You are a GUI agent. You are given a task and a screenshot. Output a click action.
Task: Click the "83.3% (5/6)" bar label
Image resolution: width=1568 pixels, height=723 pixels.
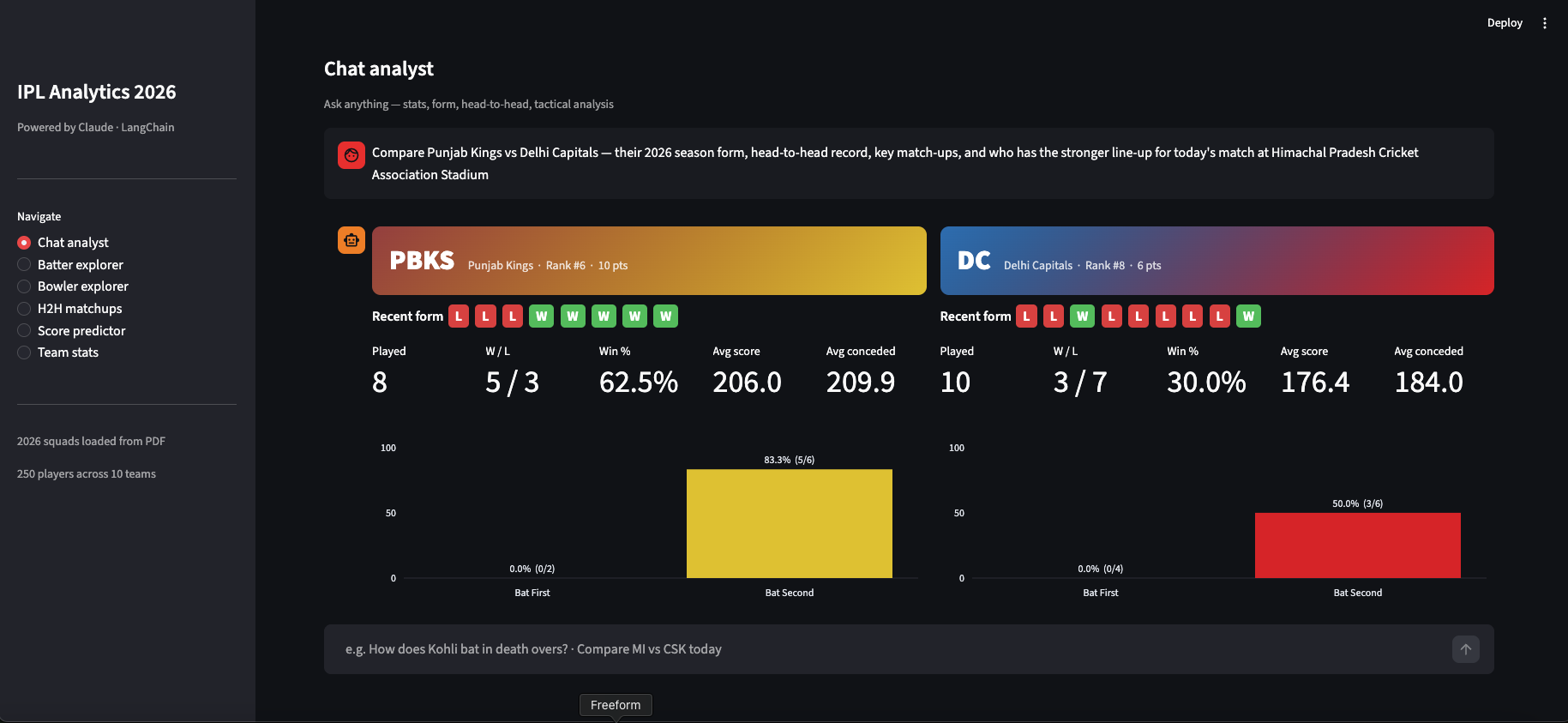(790, 460)
